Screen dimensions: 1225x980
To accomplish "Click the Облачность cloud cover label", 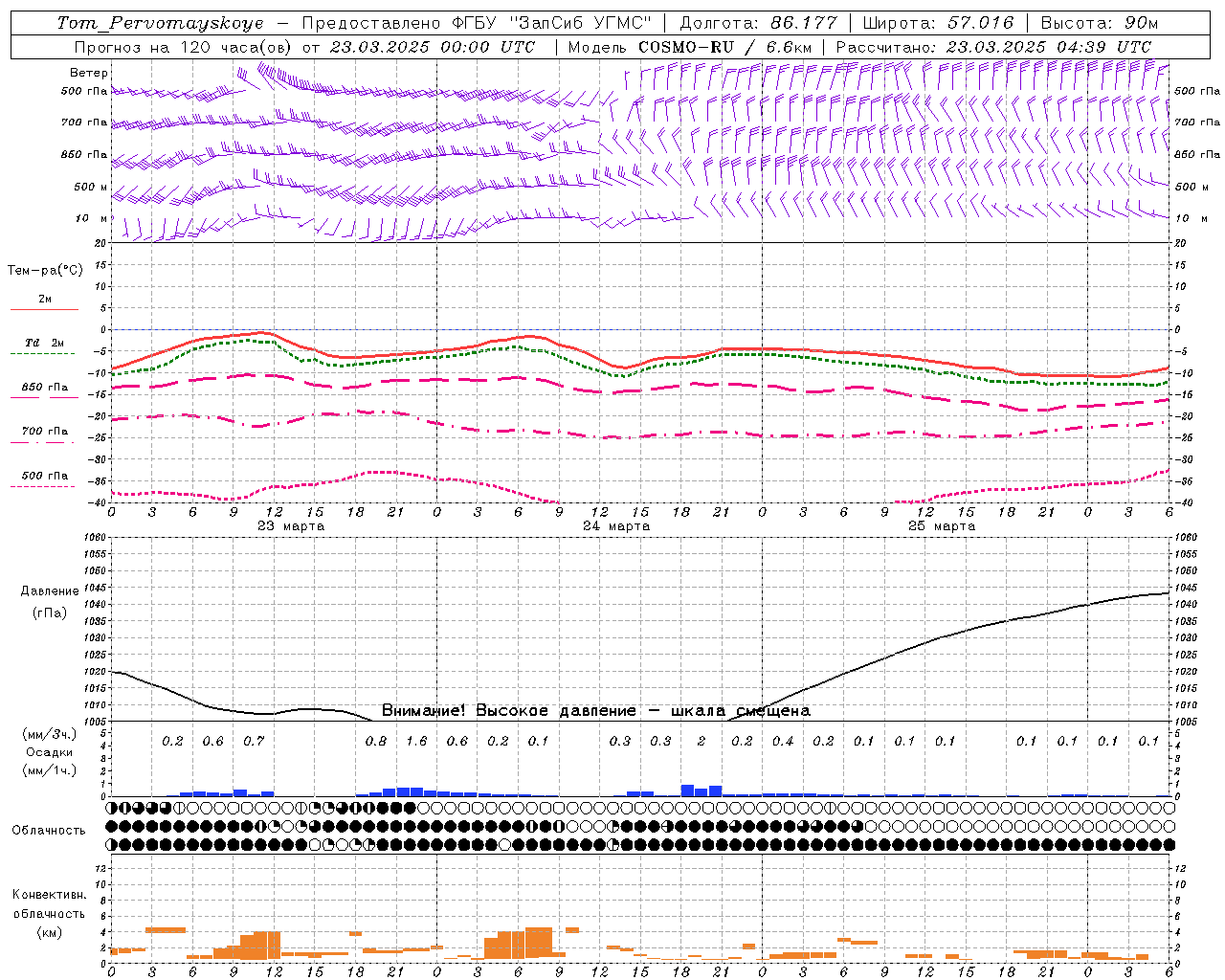I will (49, 830).
